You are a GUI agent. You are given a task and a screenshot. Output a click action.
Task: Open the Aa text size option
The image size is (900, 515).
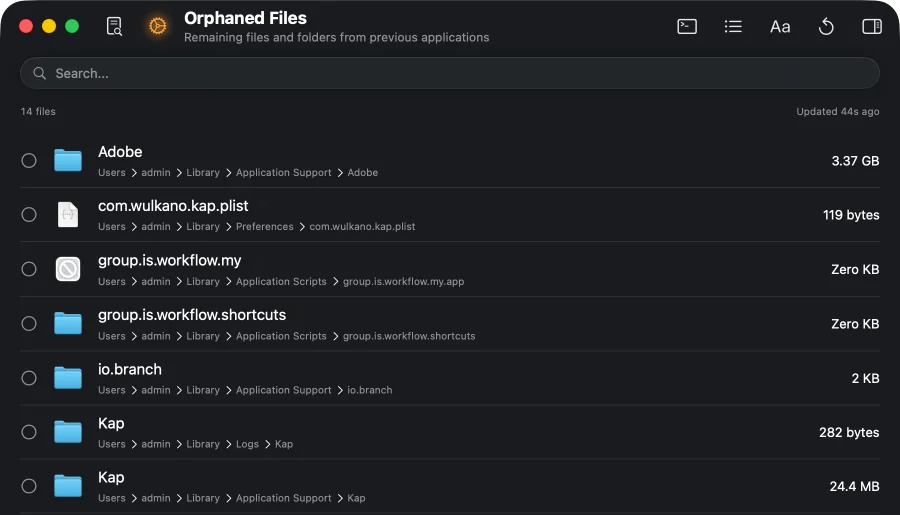(x=780, y=26)
